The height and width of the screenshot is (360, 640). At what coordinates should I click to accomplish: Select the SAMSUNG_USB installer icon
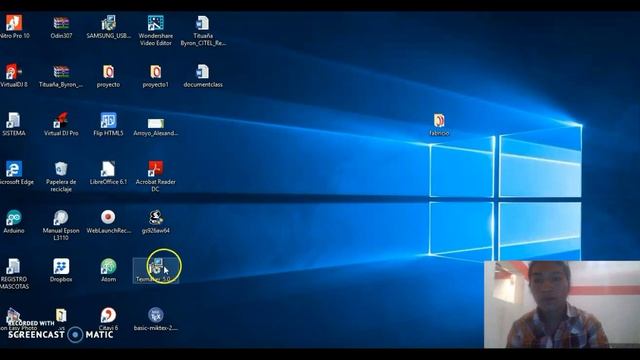pyautogui.click(x=109, y=23)
